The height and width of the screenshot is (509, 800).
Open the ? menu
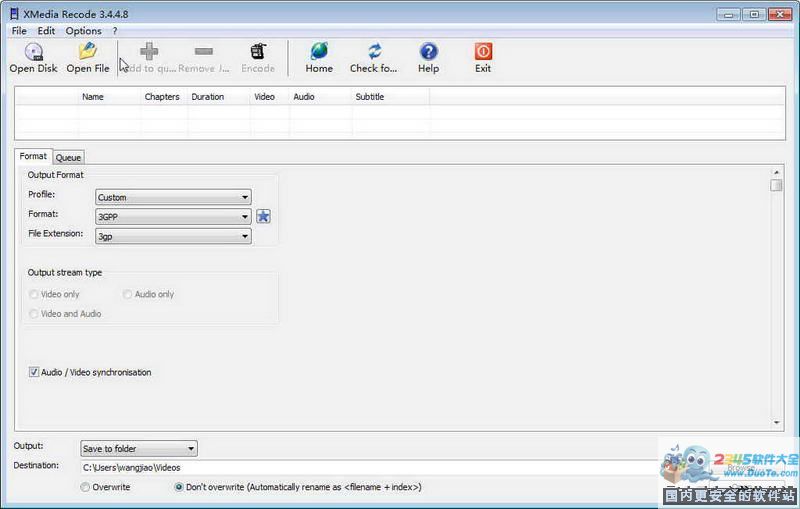pos(115,31)
